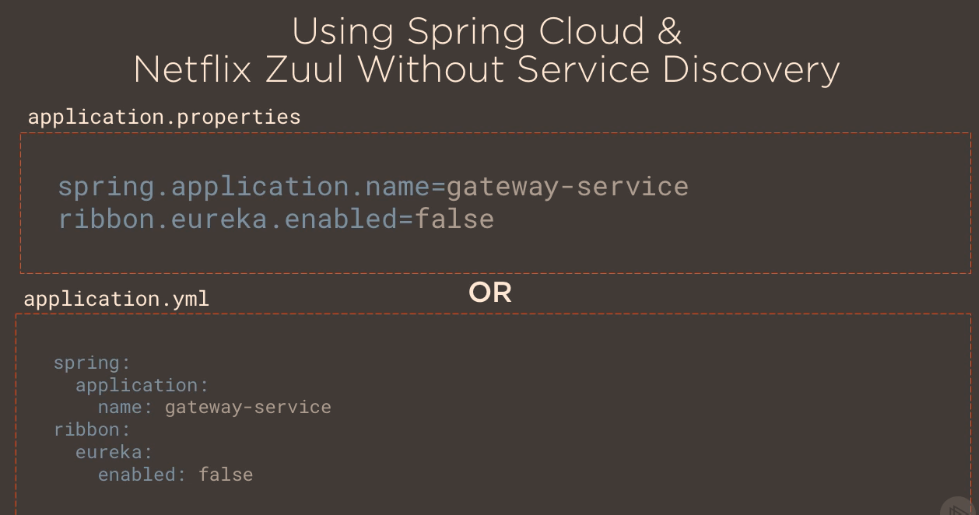This screenshot has height=515, width=979.
Task: Click the false value in the YAML block
Action: pos(226,474)
